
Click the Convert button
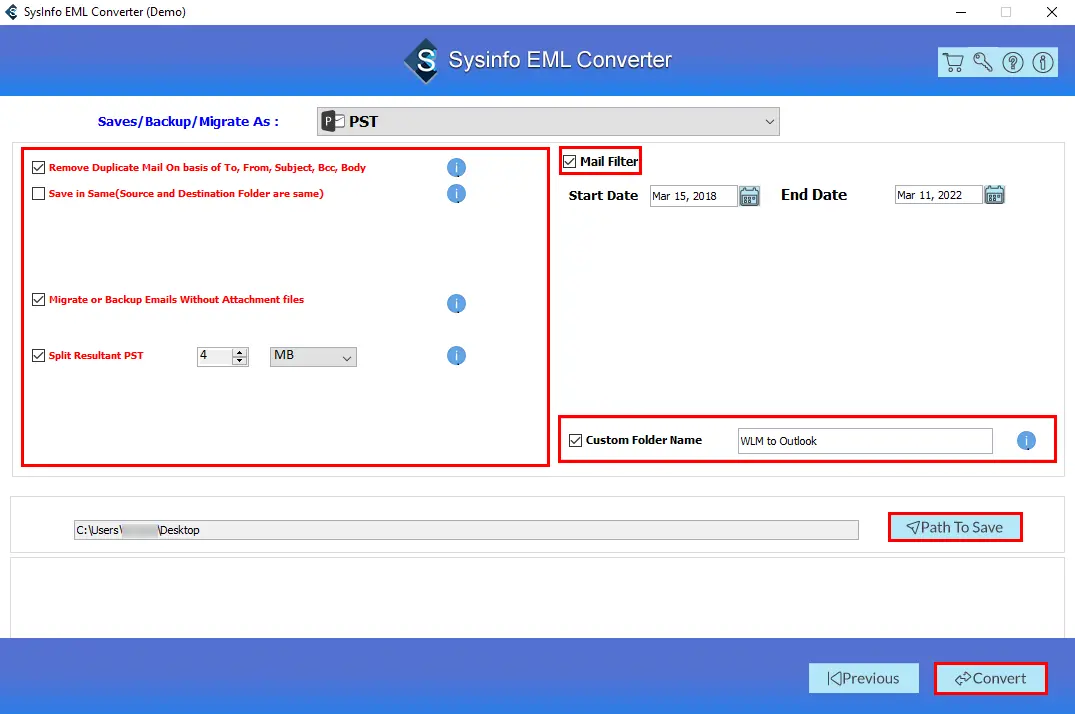[991, 678]
